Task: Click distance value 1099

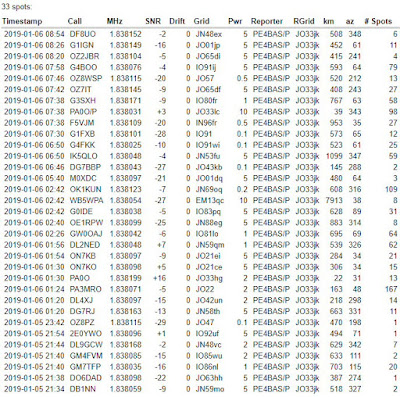Action: click(x=334, y=156)
